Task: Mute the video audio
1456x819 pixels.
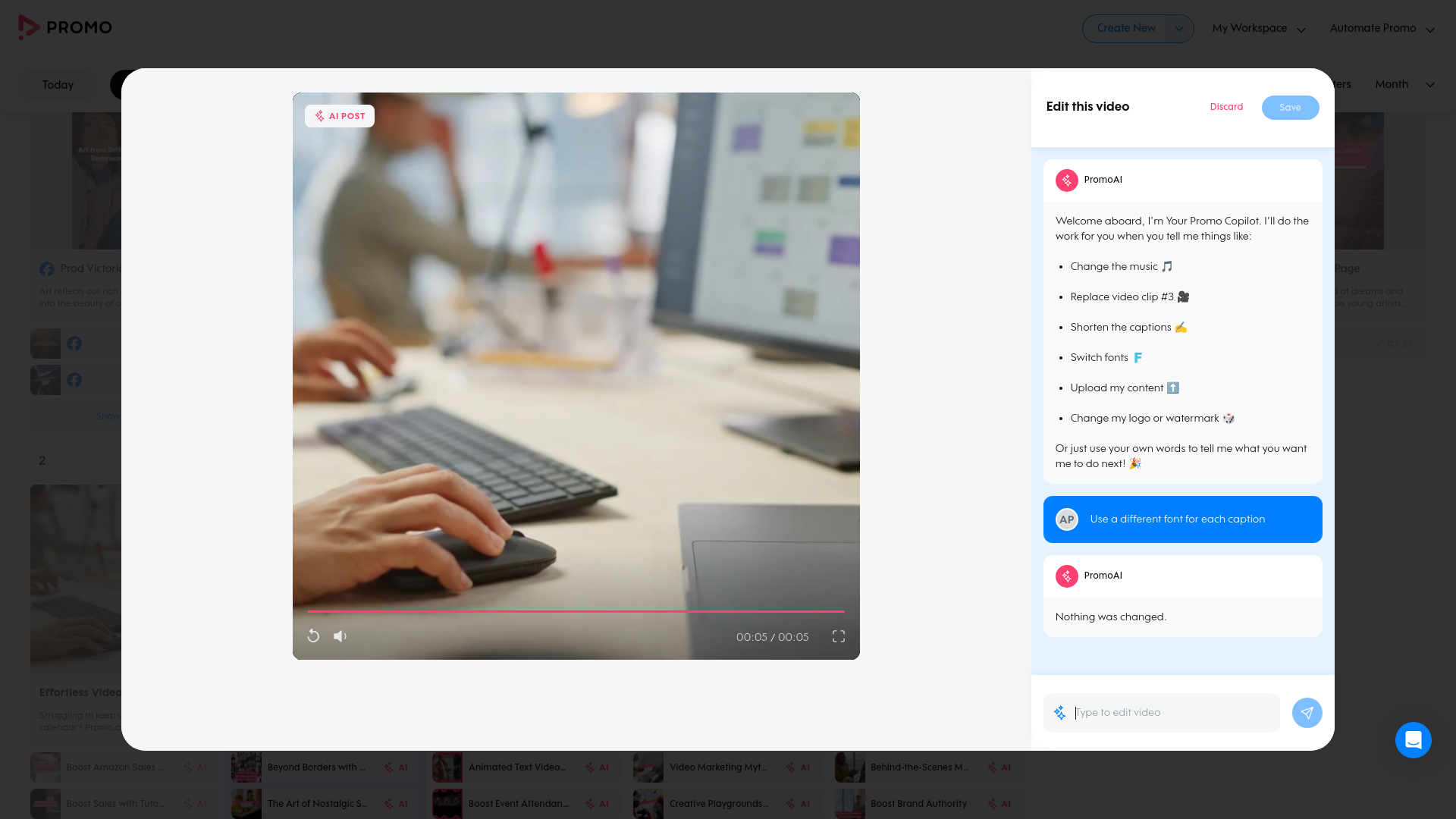Action: 340,636
